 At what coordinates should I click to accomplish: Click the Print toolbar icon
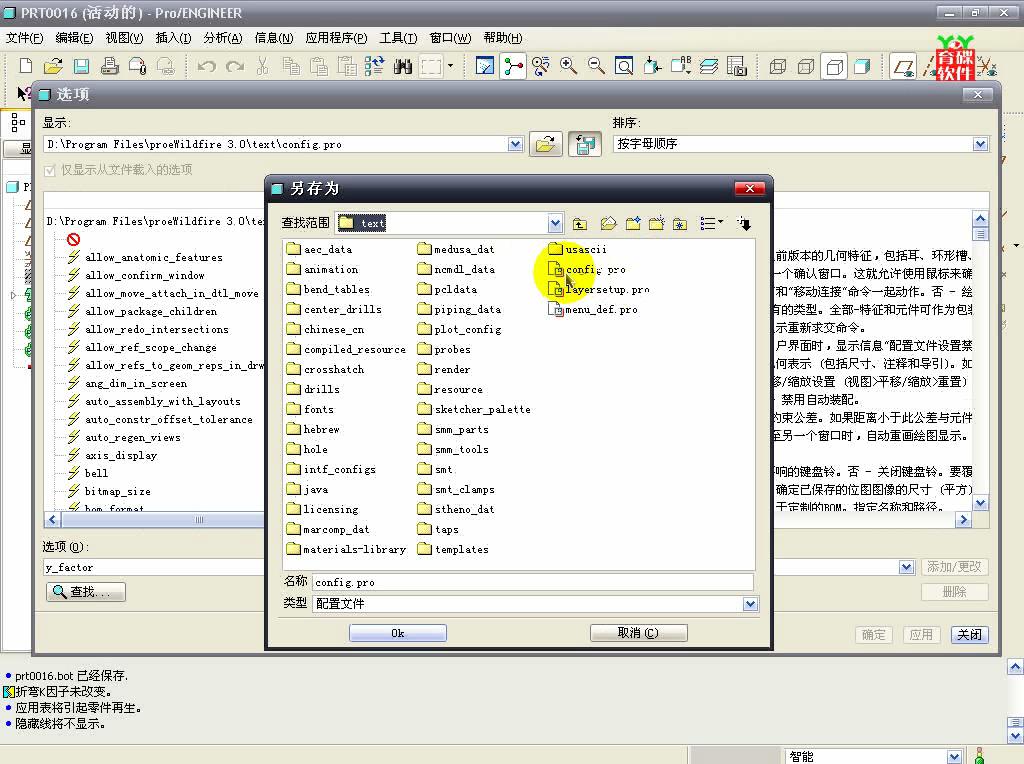click(x=109, y=66)
